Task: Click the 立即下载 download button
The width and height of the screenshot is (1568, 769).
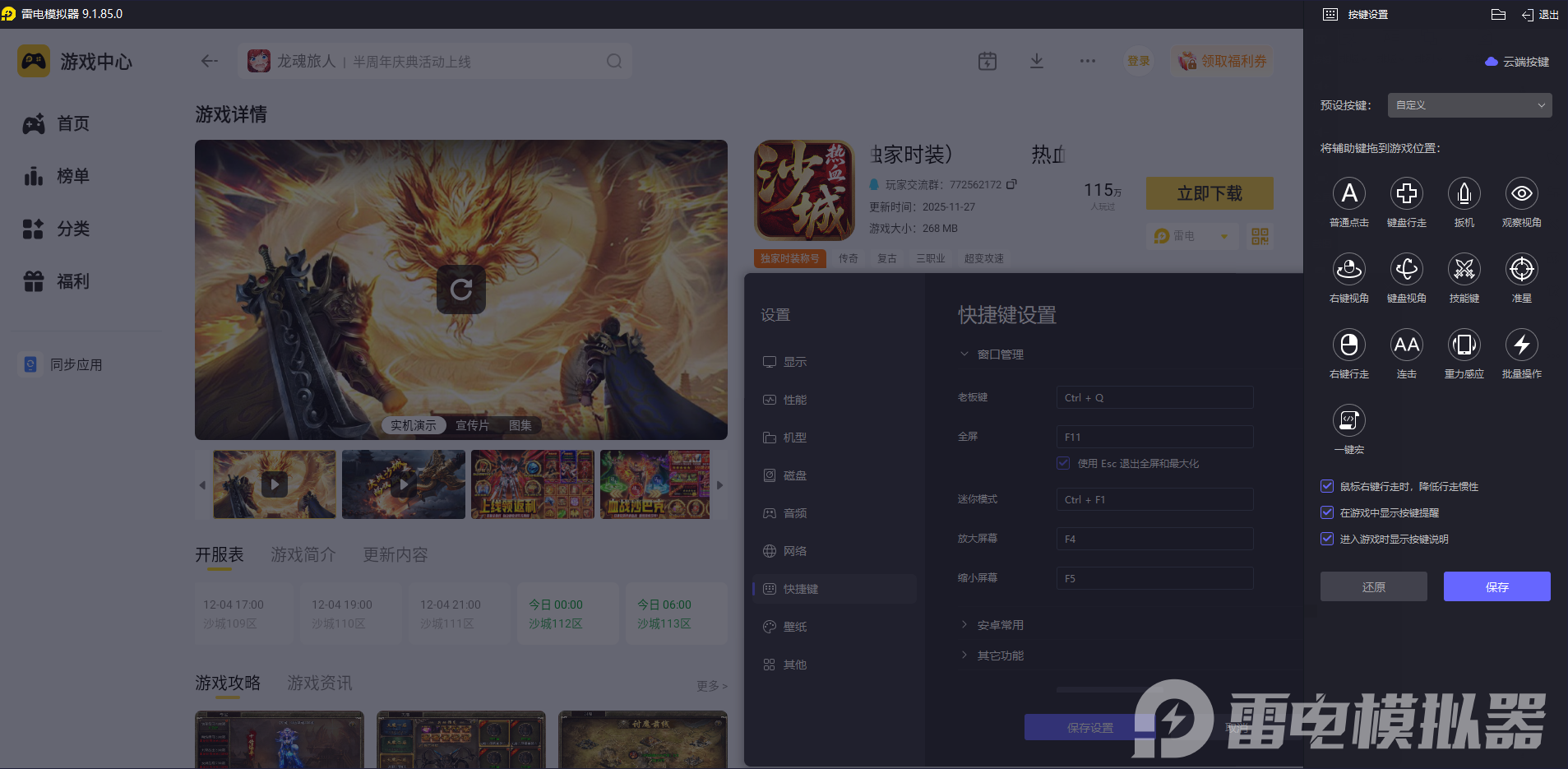Action: click(1209, 193)
